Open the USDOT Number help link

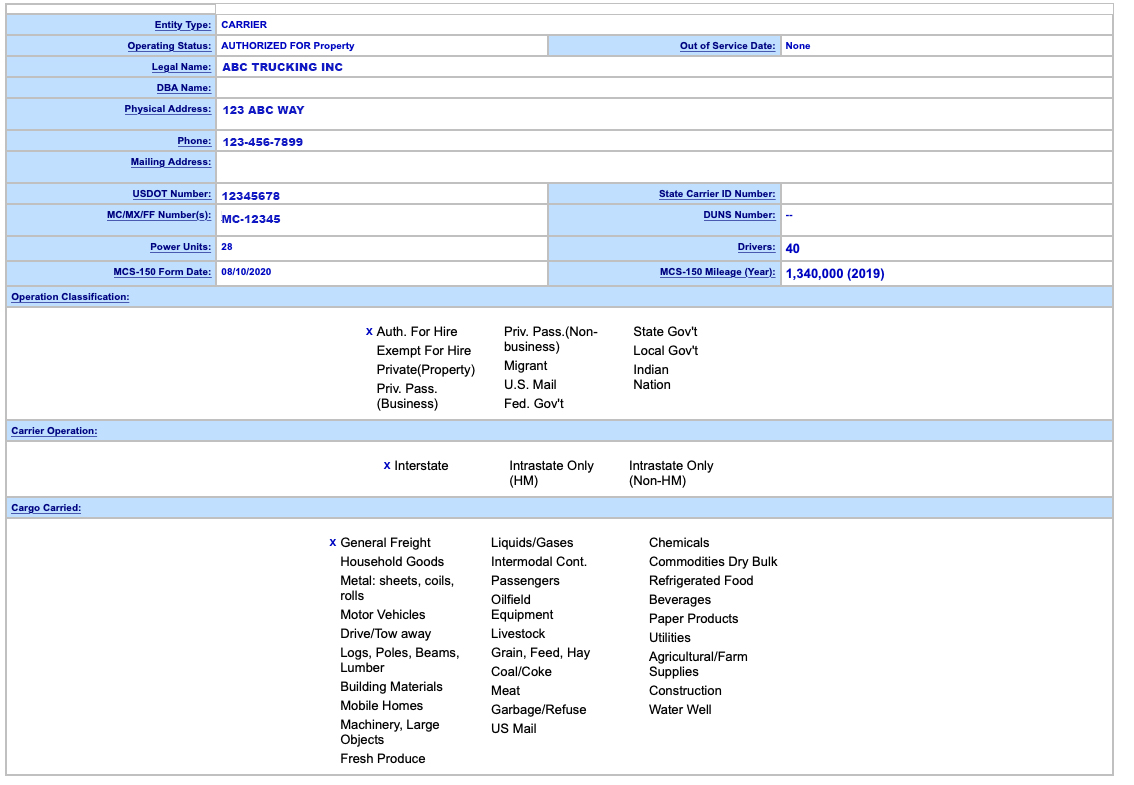coord(171,194)
